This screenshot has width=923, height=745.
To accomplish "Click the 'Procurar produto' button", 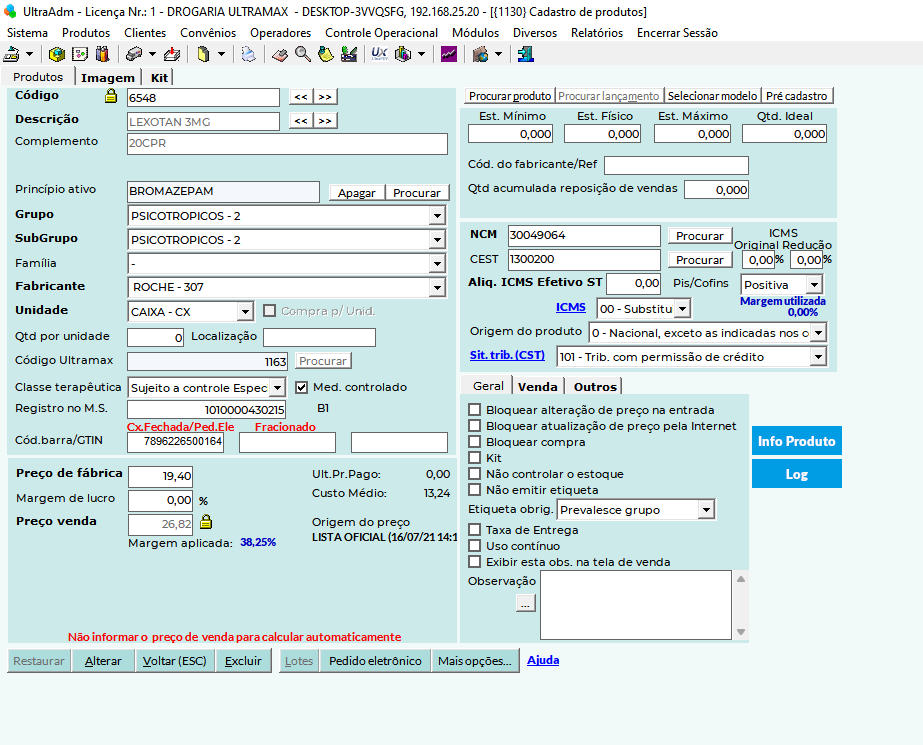I will tap(510, 96).
